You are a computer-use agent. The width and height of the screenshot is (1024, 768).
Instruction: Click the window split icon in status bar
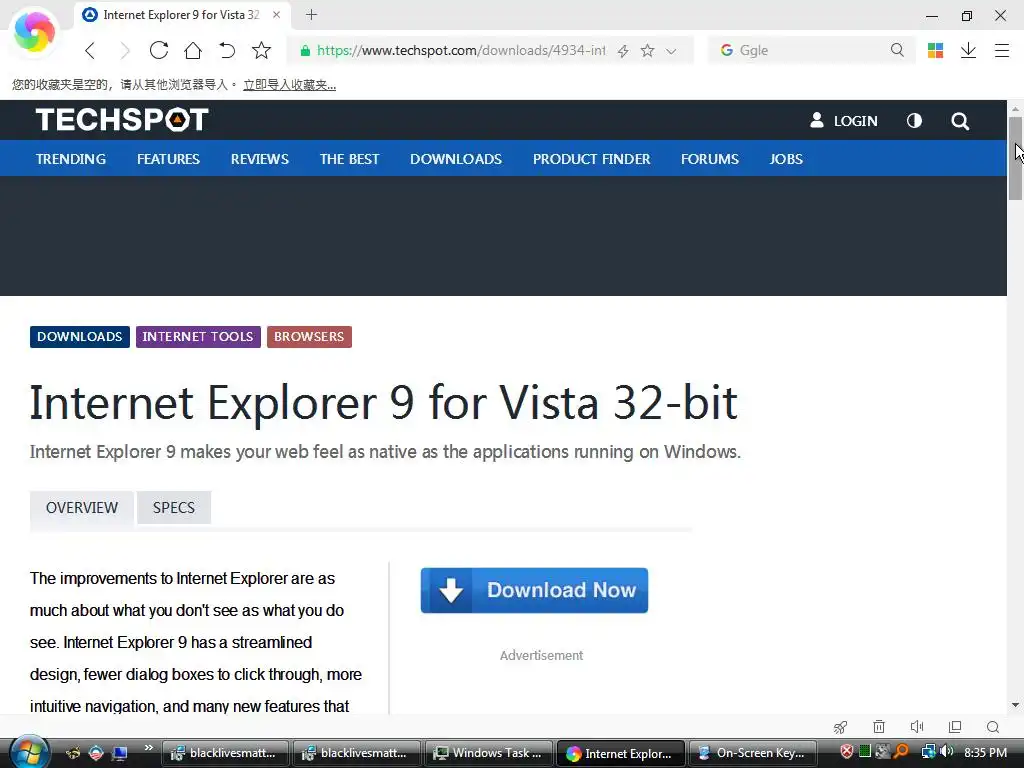(955, 727)
